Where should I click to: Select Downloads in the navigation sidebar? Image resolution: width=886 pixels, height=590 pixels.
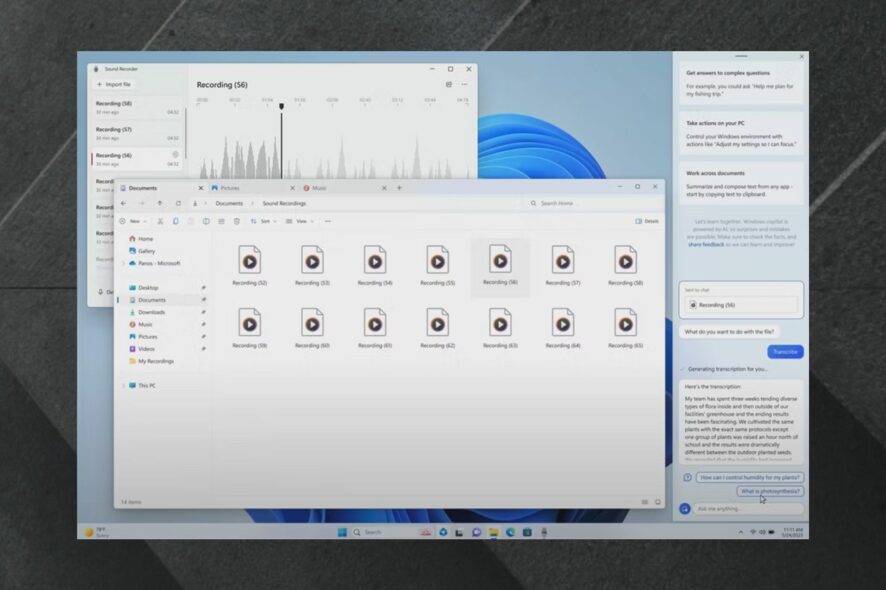[152, 312]
